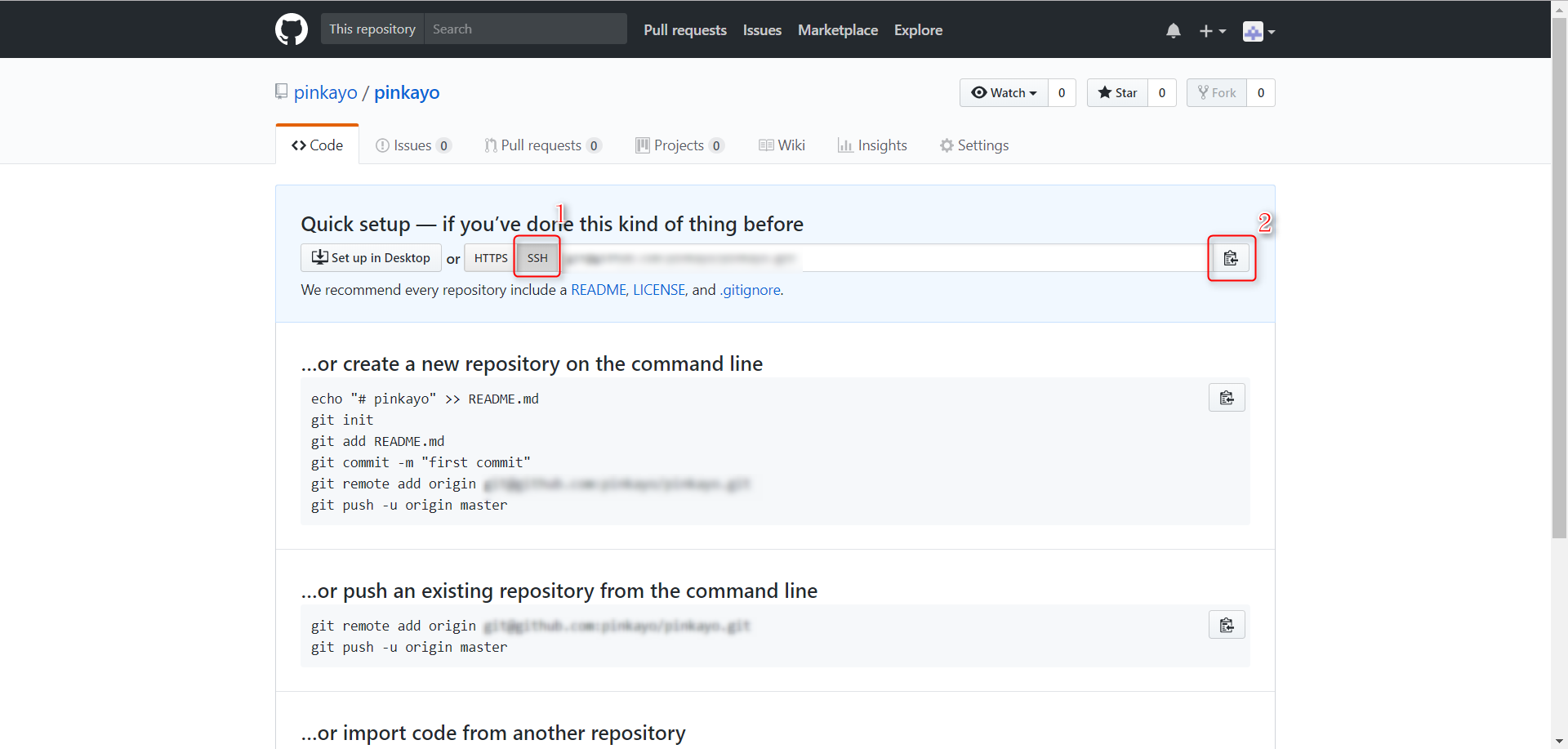The width and height of the screenshot is (1568, 749).
Task: Open the Projects tab
Action: (x=679, y=145)
